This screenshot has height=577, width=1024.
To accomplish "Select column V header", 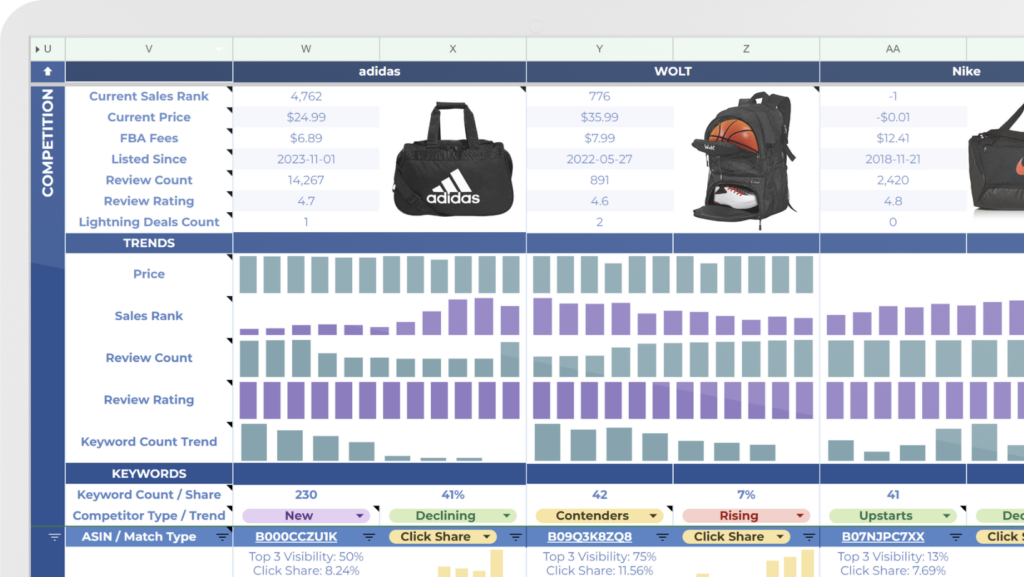I will (149, 49).
